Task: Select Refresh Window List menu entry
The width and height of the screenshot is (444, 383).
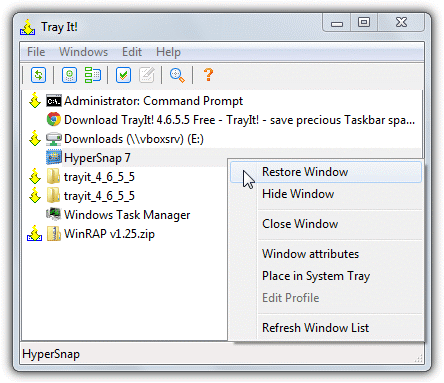Action: pos(326,328)
